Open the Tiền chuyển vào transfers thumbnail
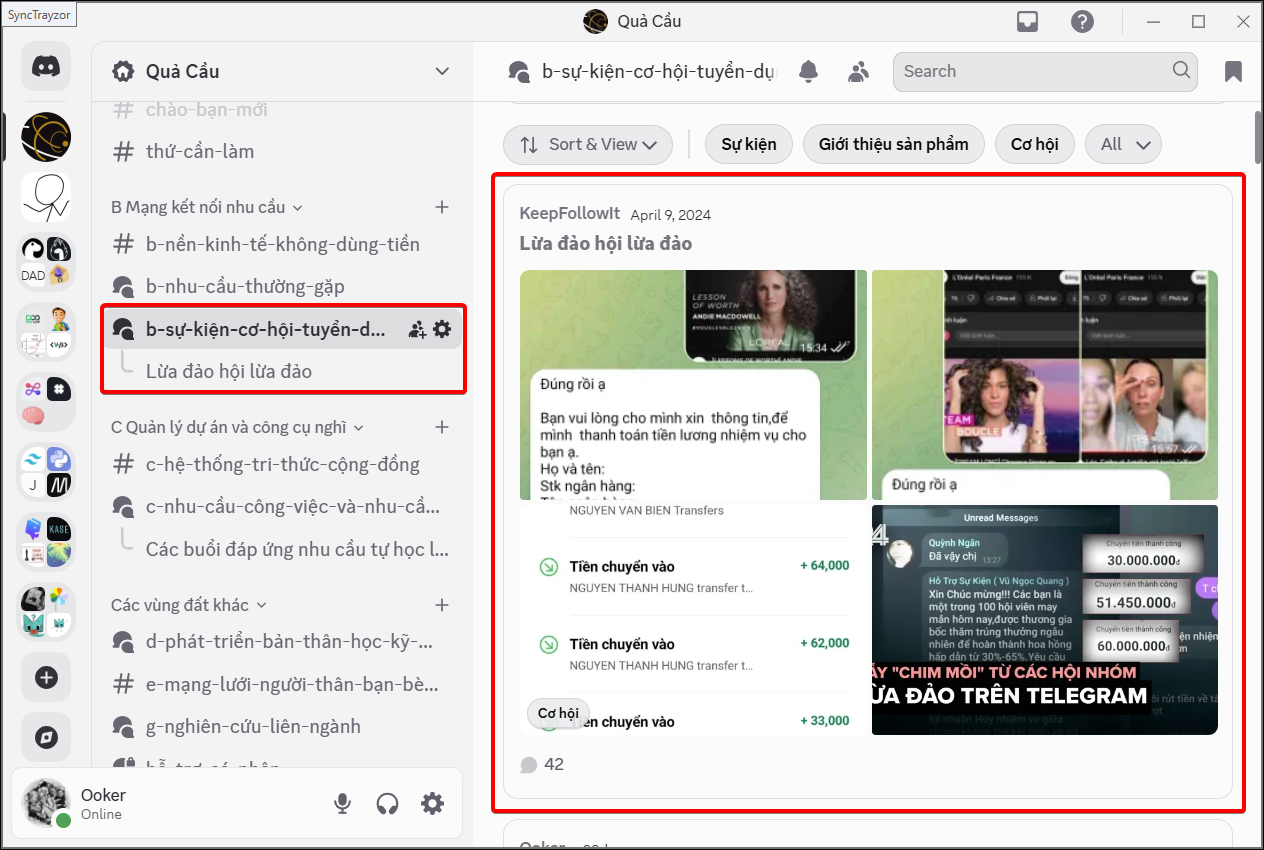 [694, 620]
